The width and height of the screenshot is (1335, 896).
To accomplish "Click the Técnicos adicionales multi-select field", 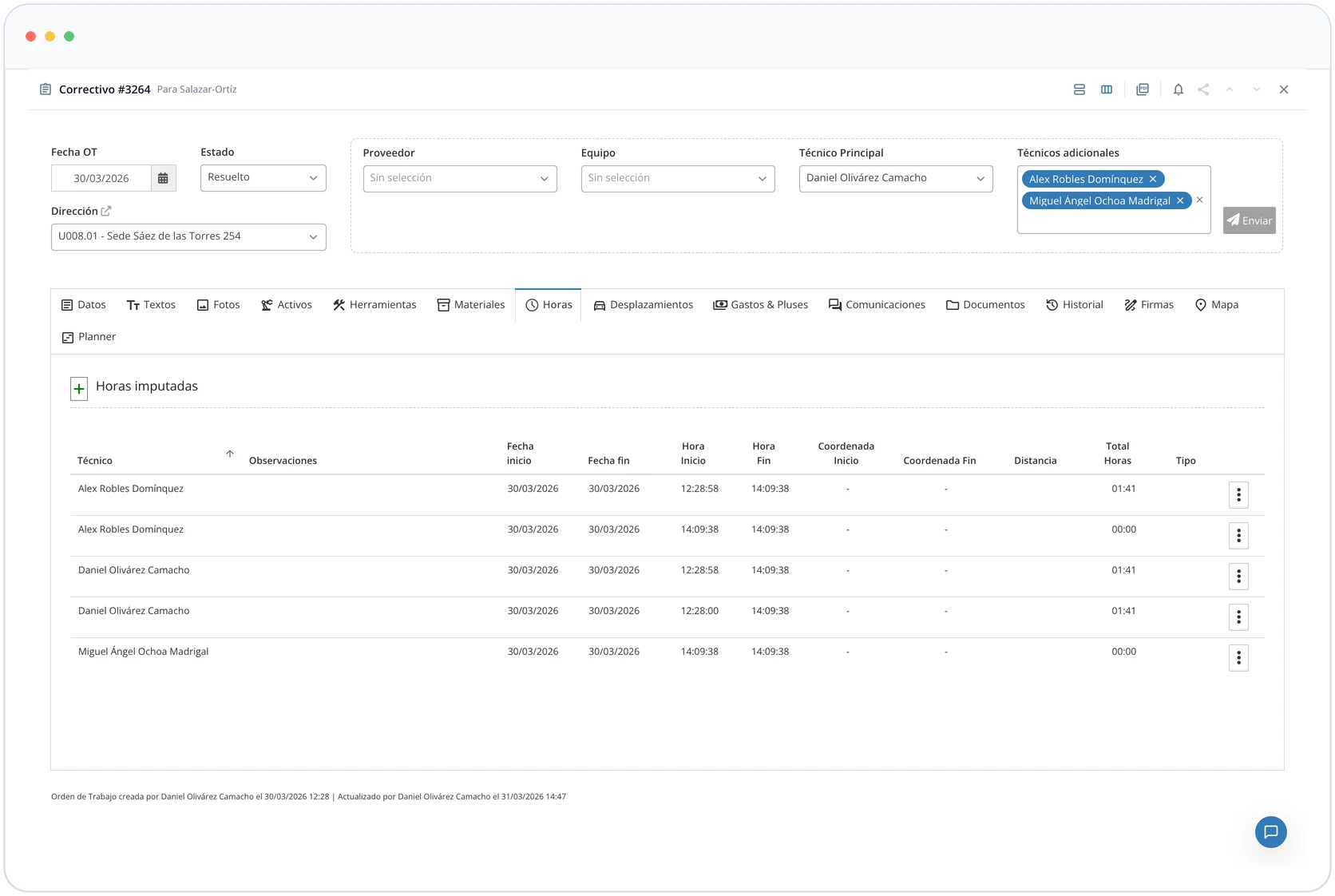I will pyautogui.click(x=1114, y=200).
